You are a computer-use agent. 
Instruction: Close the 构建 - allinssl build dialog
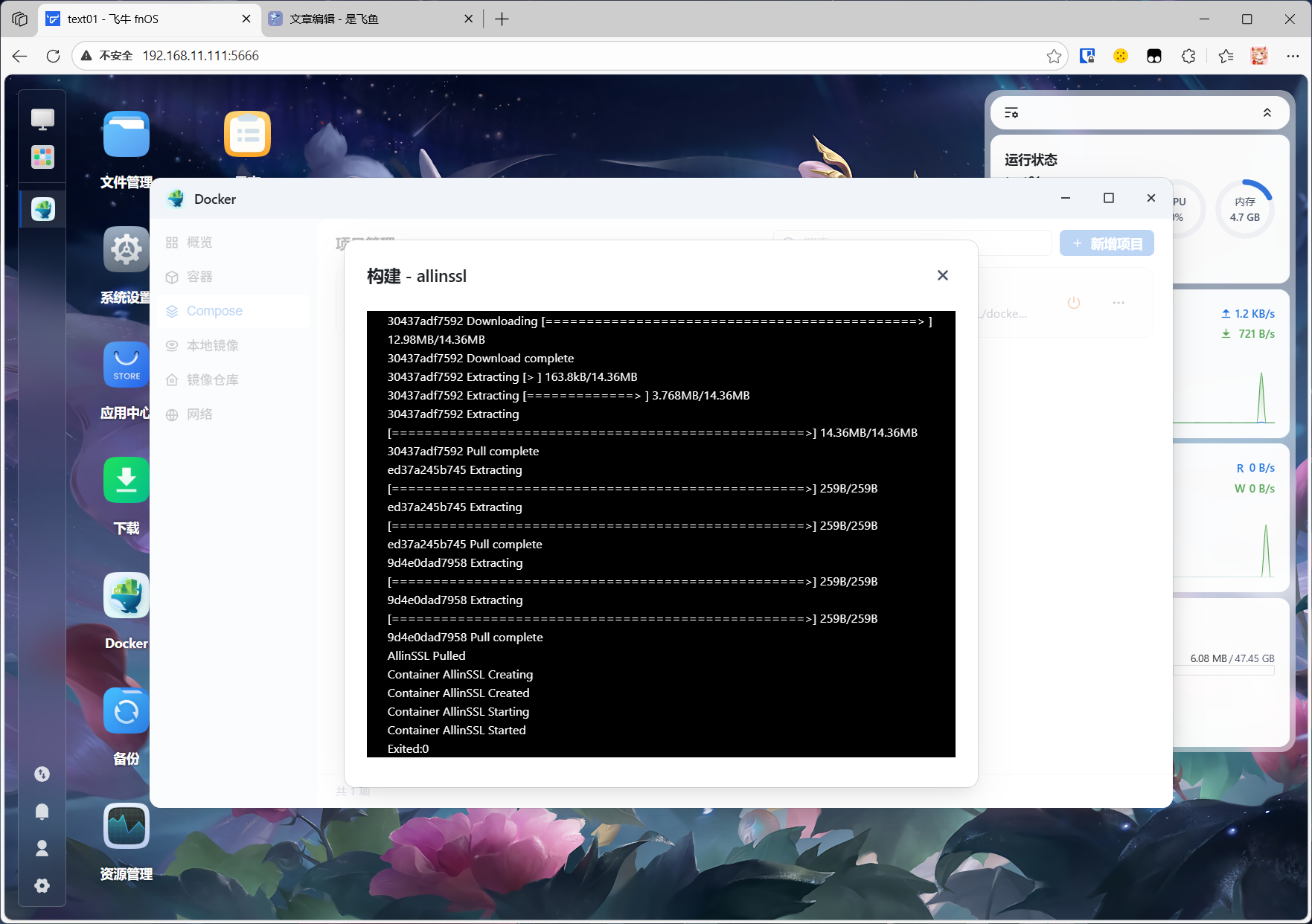[942, 275]
